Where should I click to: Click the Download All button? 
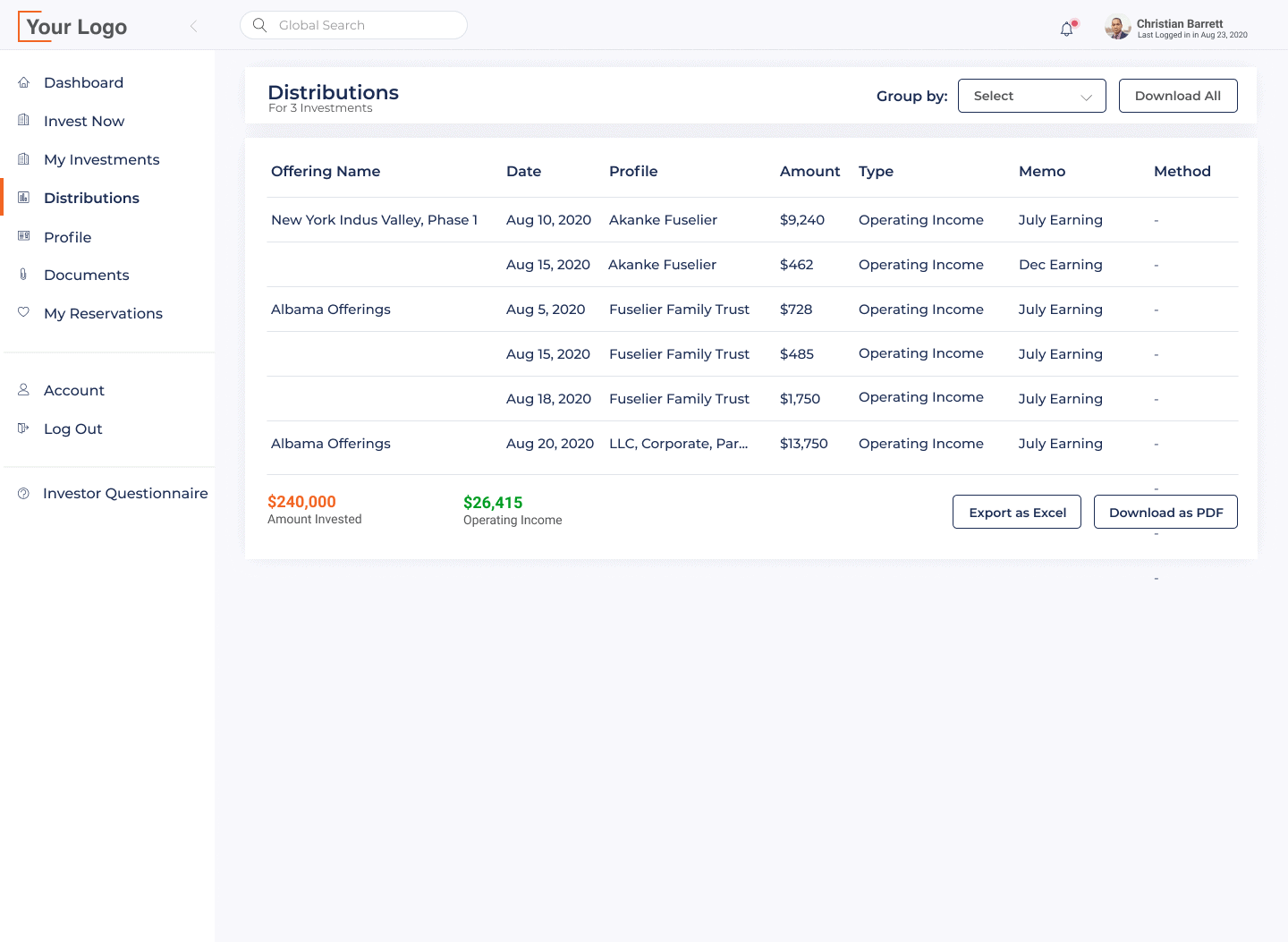tap(1178, 96)
